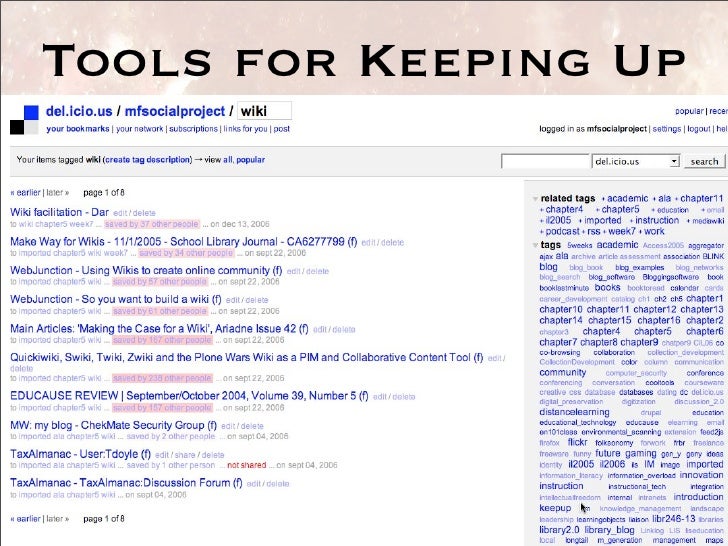Screen dimensions: 728x546
Task: Select the chapter10 tag
Action: coord(561,309)
